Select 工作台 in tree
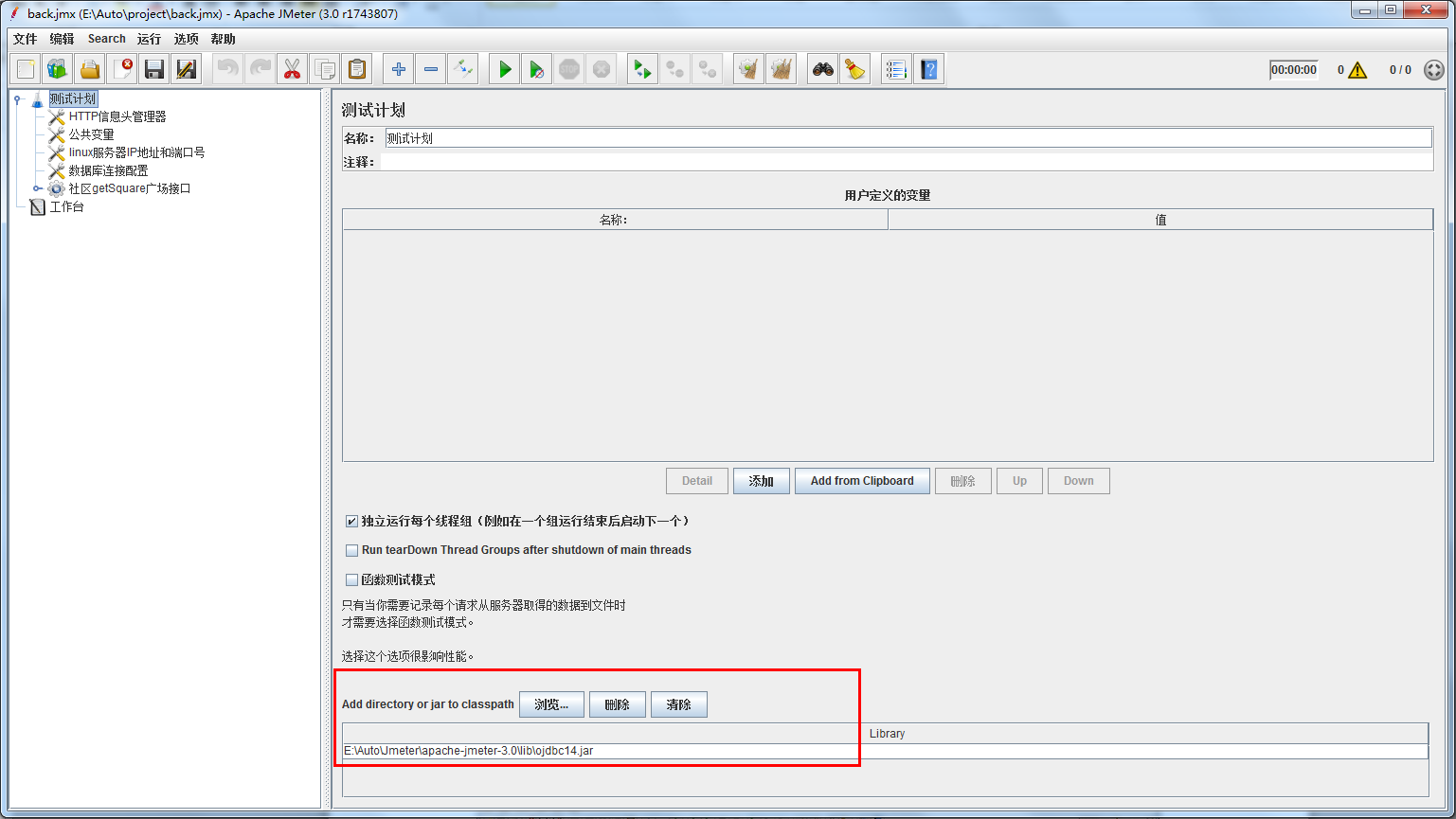 [66, 206]
